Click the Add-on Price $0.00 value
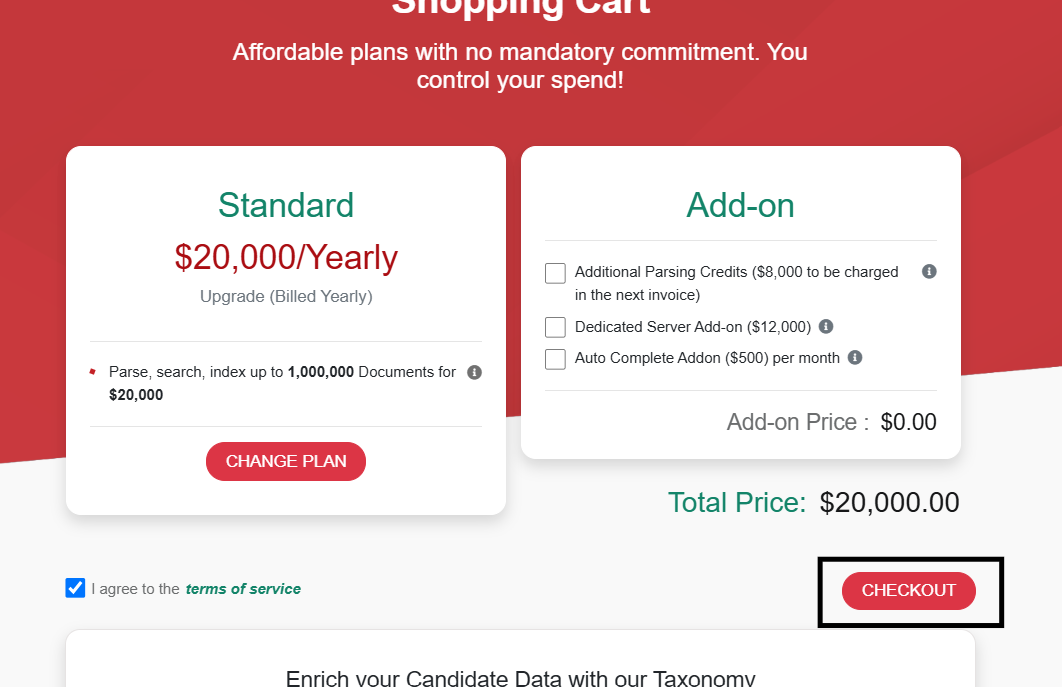Viewport: 1062px width, 687px height. point(908,422)
